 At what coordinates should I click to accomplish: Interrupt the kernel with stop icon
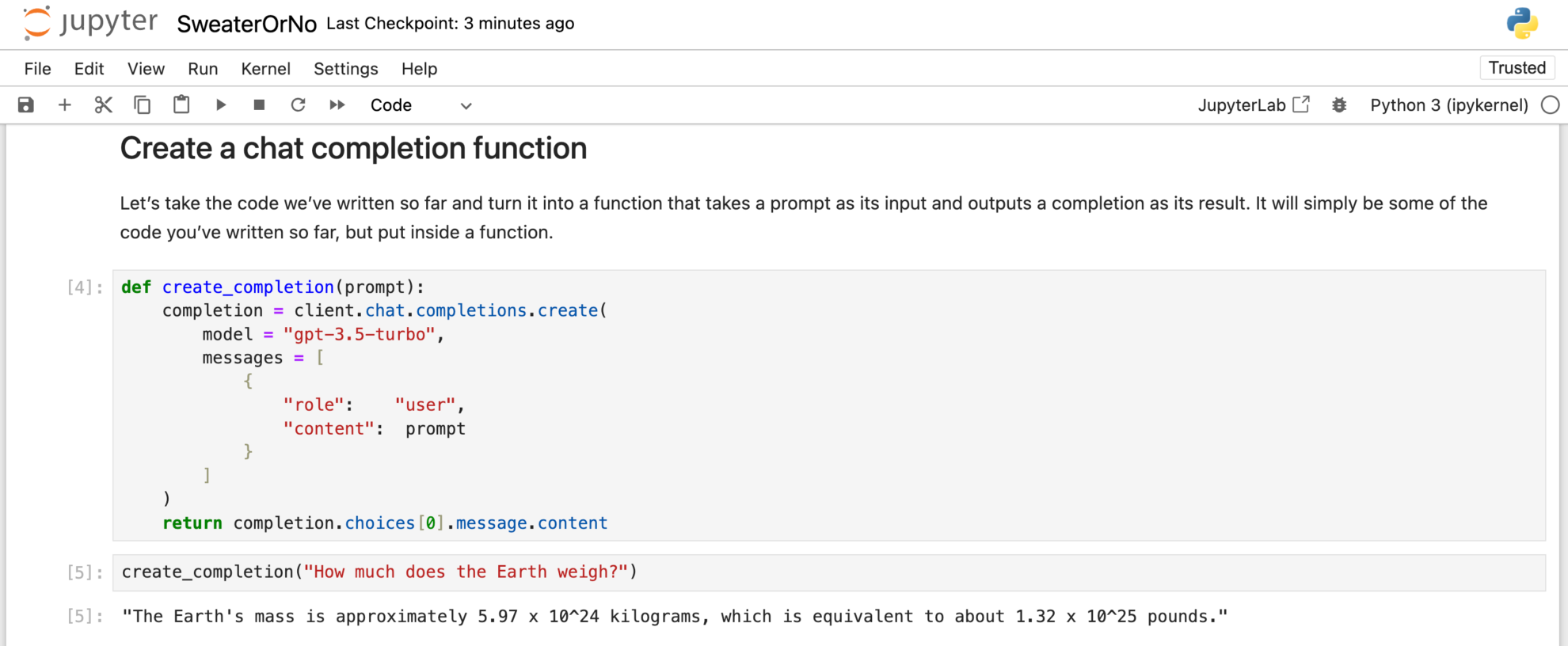pos(259,105)
